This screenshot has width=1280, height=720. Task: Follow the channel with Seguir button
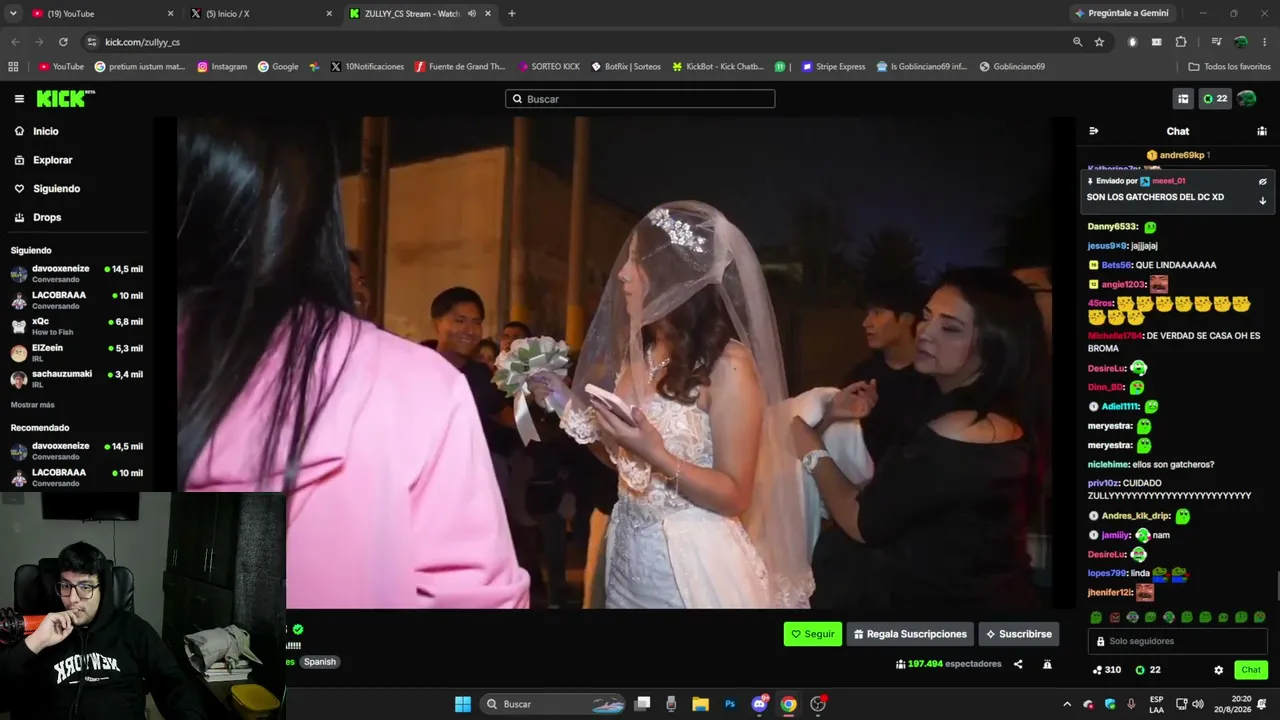click(813, 634)
